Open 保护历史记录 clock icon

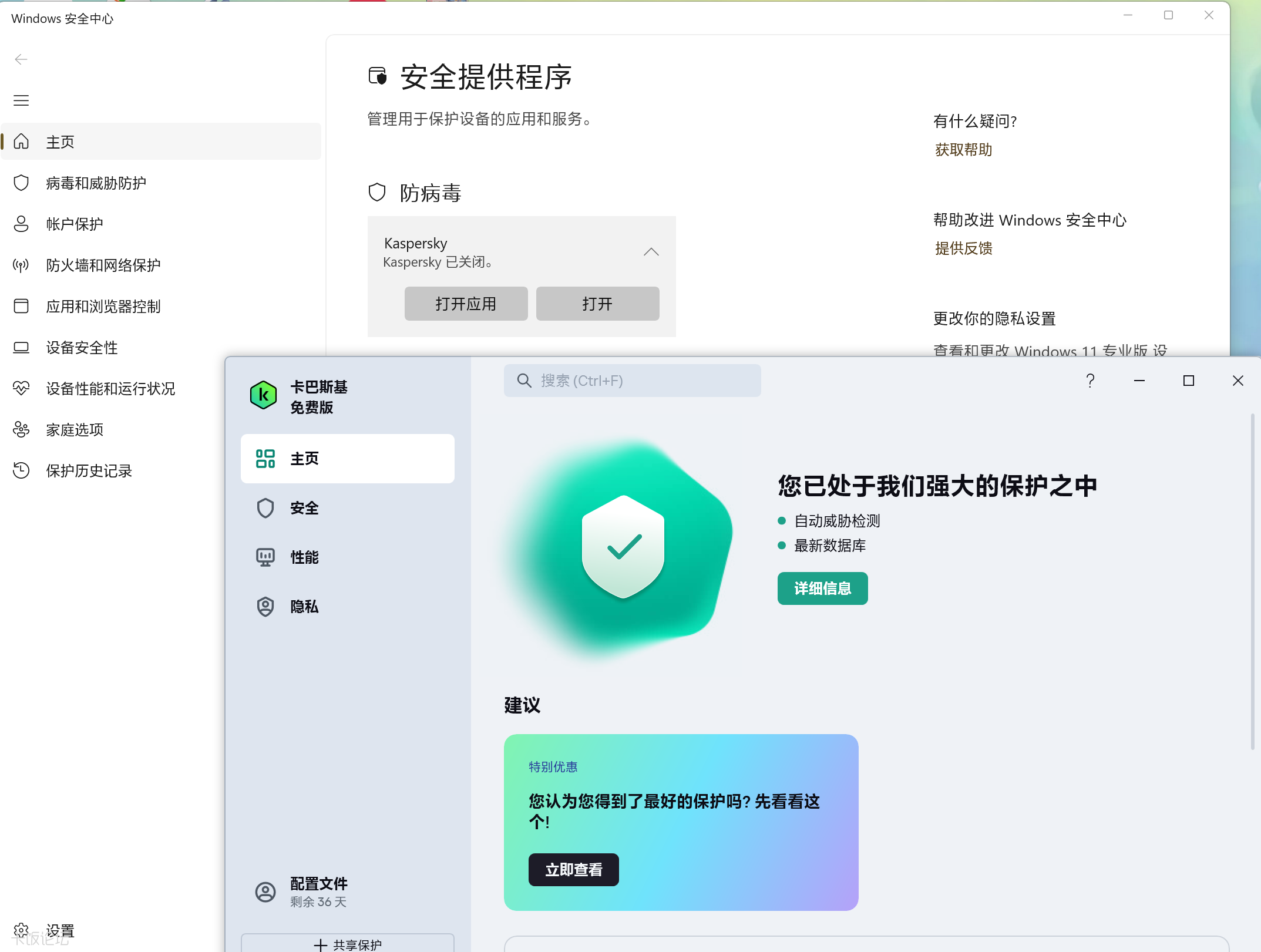(21, 470)
